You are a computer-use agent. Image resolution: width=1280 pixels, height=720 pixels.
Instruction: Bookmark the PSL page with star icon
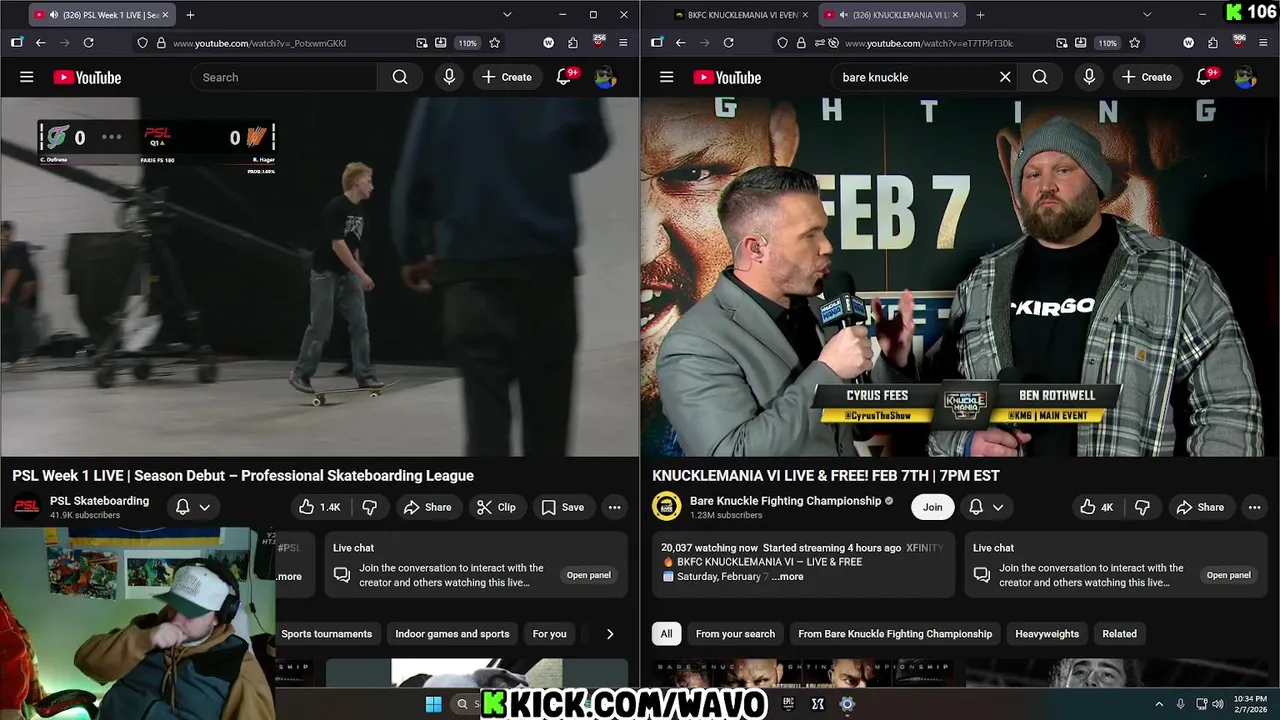point(495,43)
